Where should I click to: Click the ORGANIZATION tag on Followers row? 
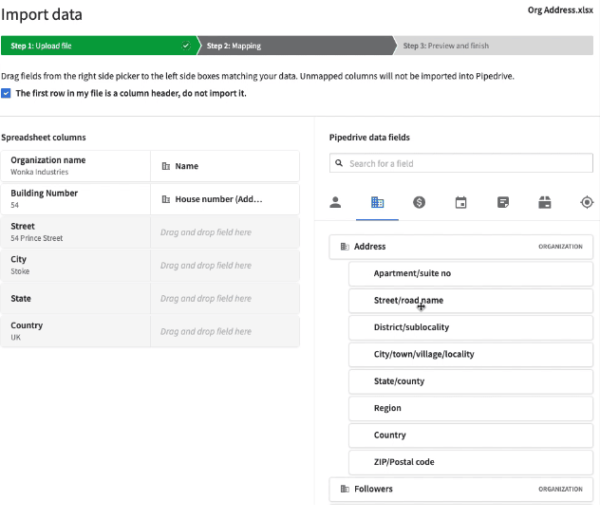561,489
